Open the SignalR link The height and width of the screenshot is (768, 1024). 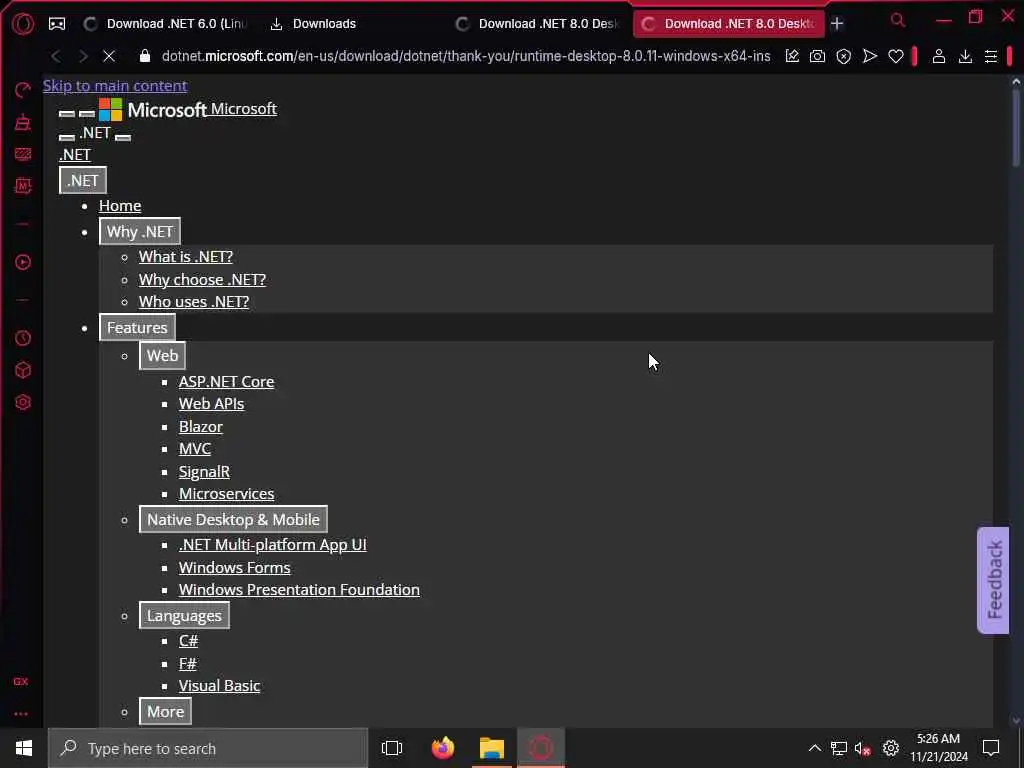coord(204,472)
